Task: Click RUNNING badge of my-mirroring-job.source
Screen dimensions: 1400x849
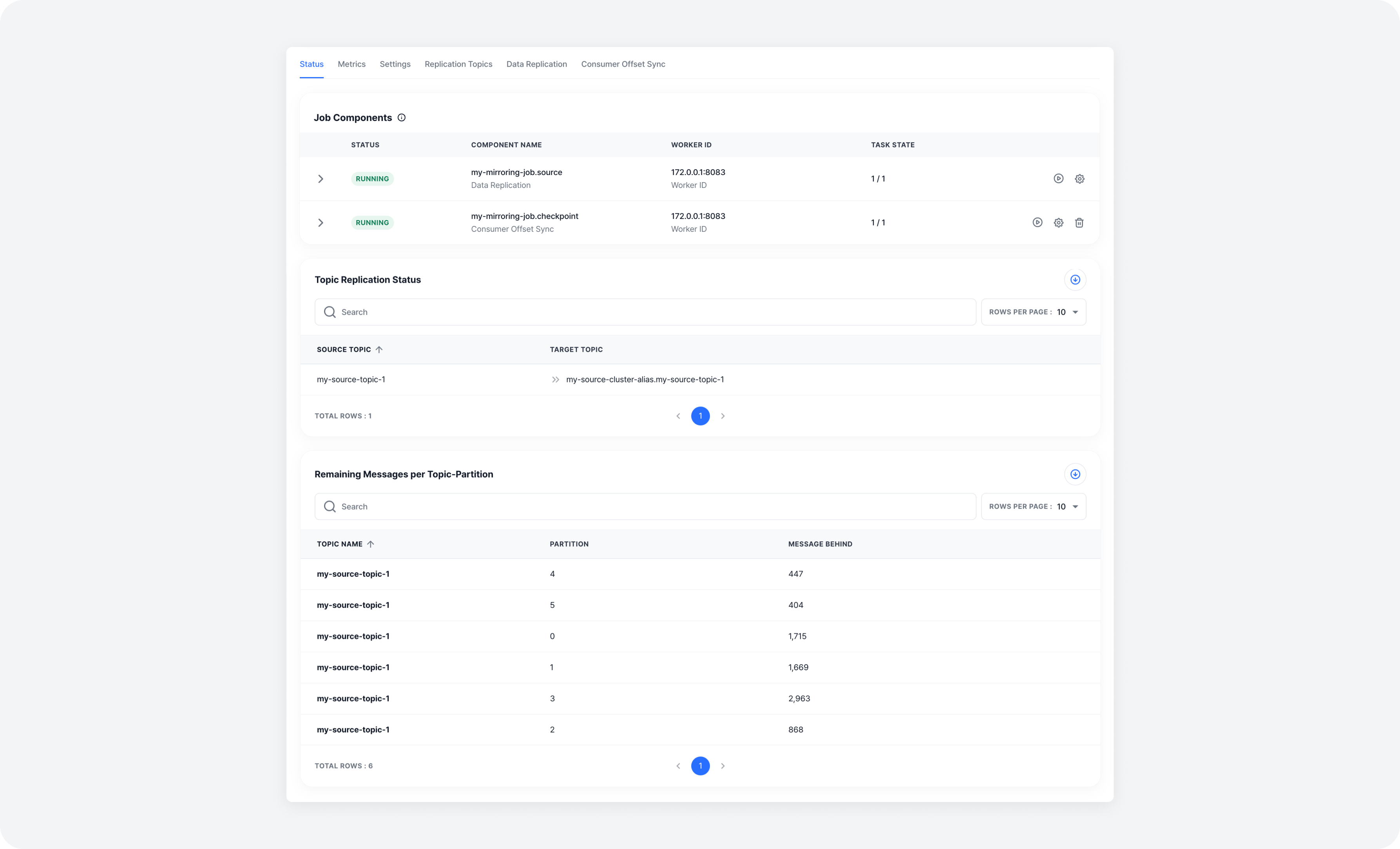Action: [372, 178]
